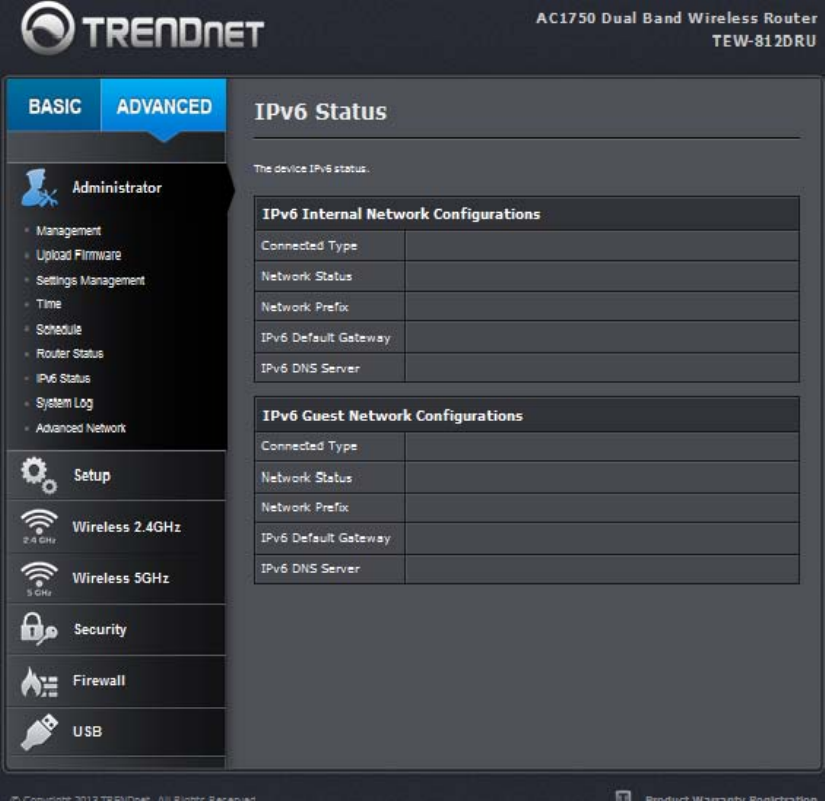Open the Administrator menu section
The width and height of the screenshot is (825, 801).
117,188
